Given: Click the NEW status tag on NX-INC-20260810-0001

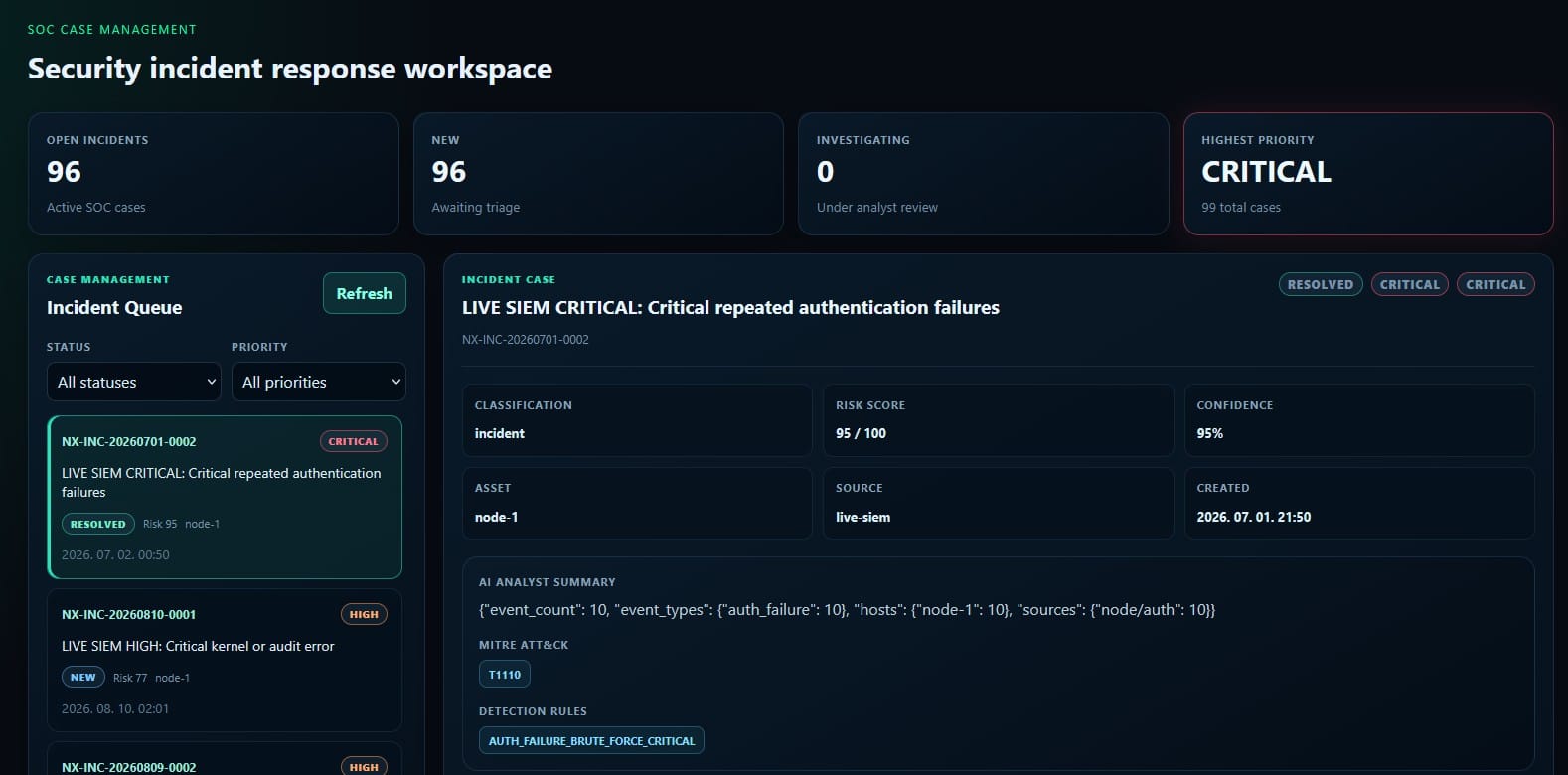Looking at the screenshot, I should tap(83, 677).
